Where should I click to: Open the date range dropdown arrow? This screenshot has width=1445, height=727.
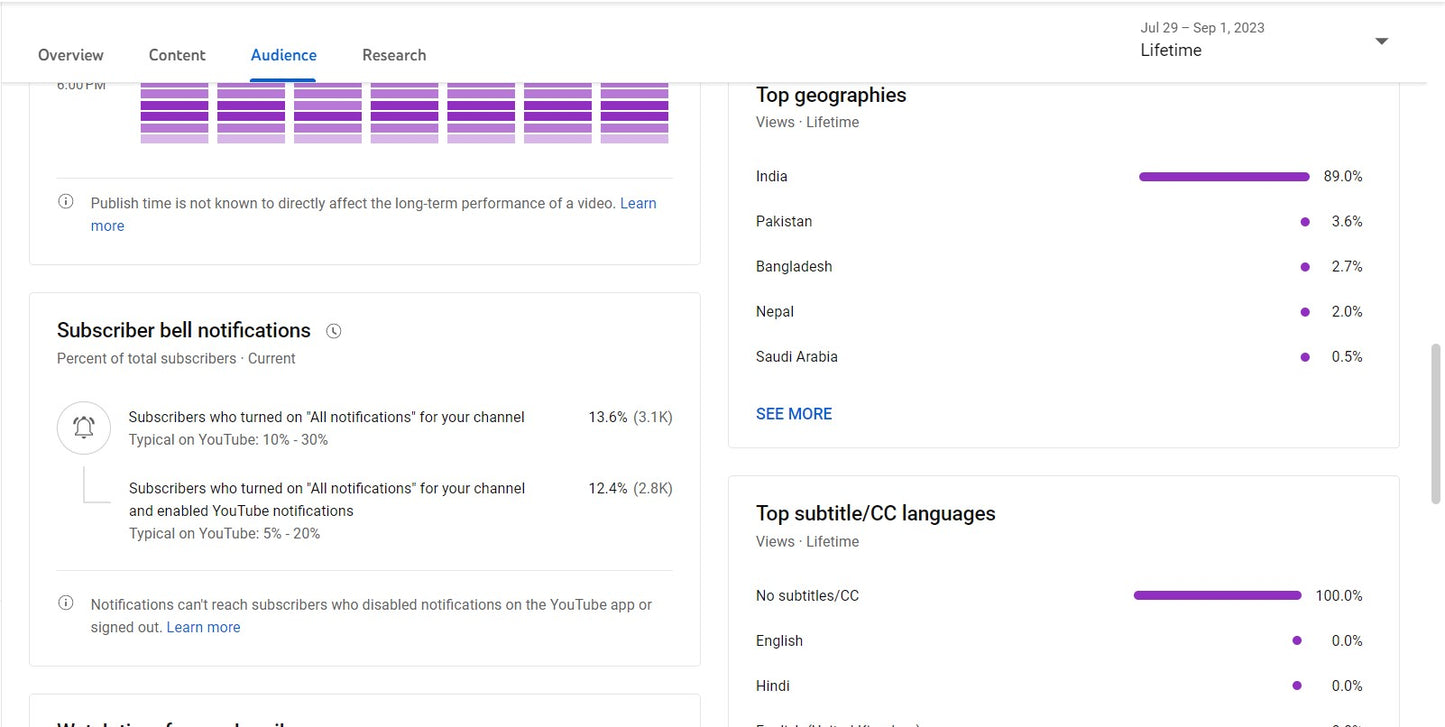coord(1381,41)
